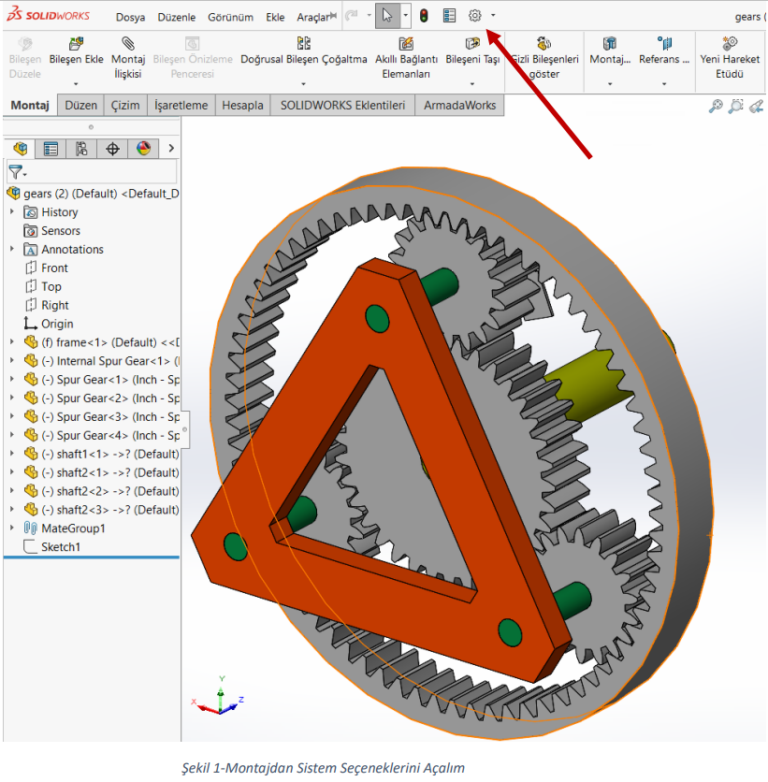
Task: Open dropdown arrow next to options gear
Action: [493, 16]
